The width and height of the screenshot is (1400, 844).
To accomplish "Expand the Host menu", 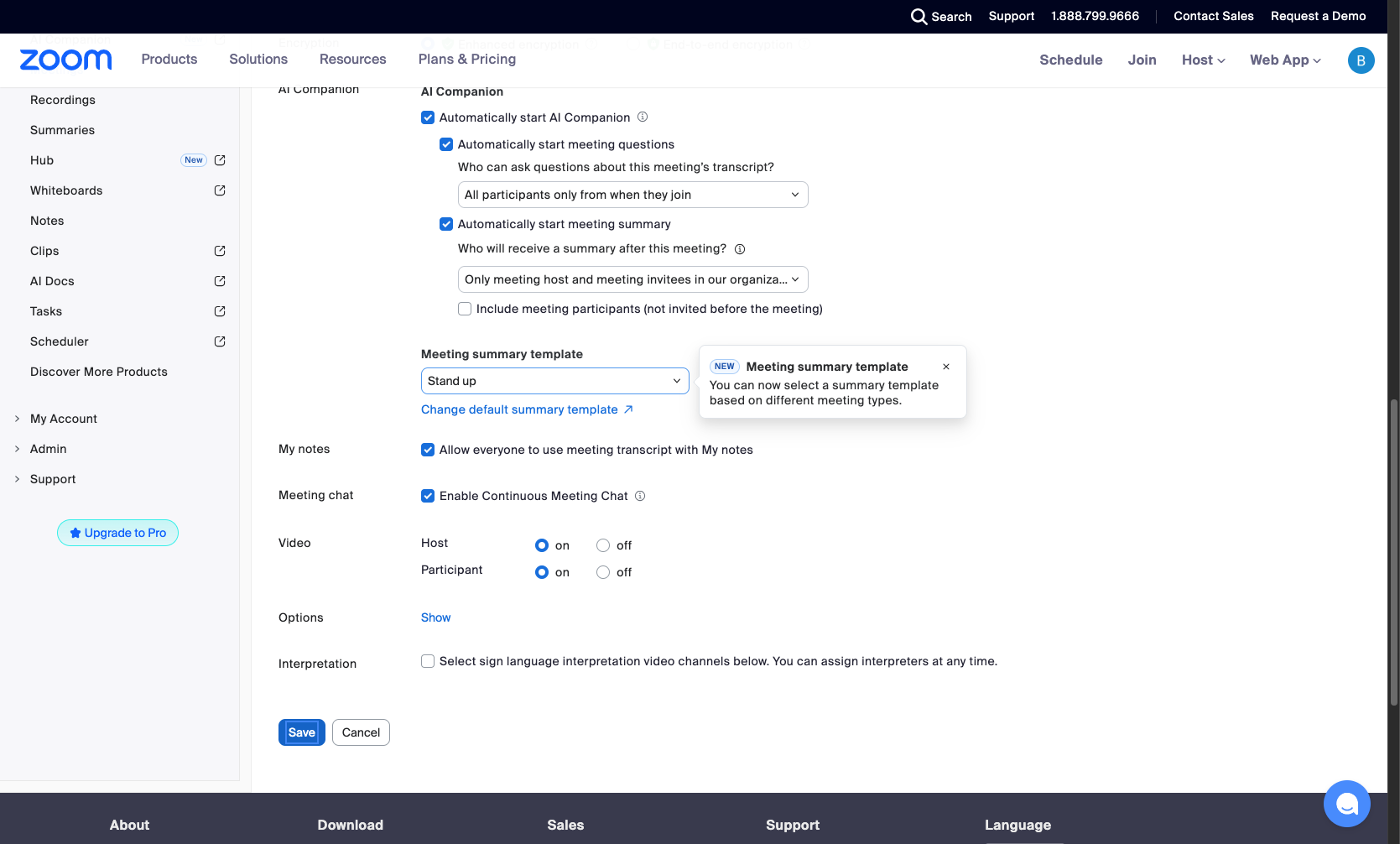I will (x=1204, y=60).
